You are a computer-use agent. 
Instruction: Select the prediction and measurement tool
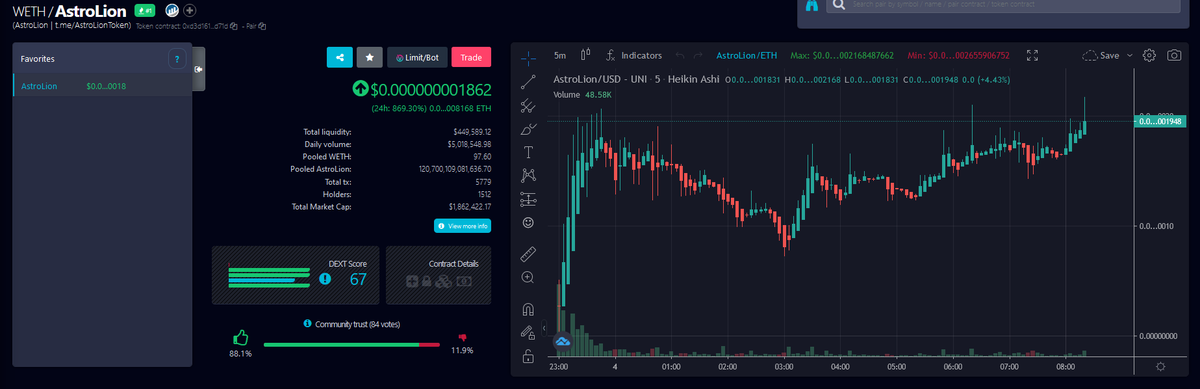[528, 199]
